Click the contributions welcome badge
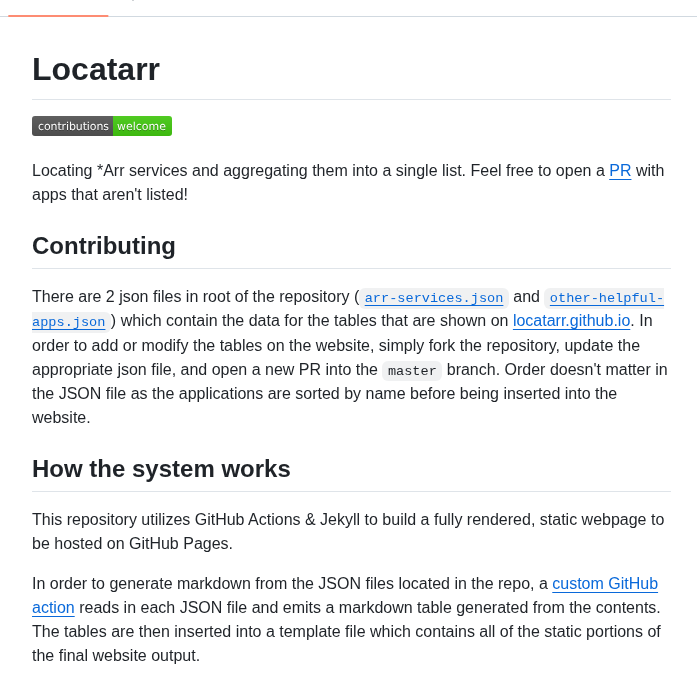The height and width of the screenshot is (686, 697). (102, 126)
